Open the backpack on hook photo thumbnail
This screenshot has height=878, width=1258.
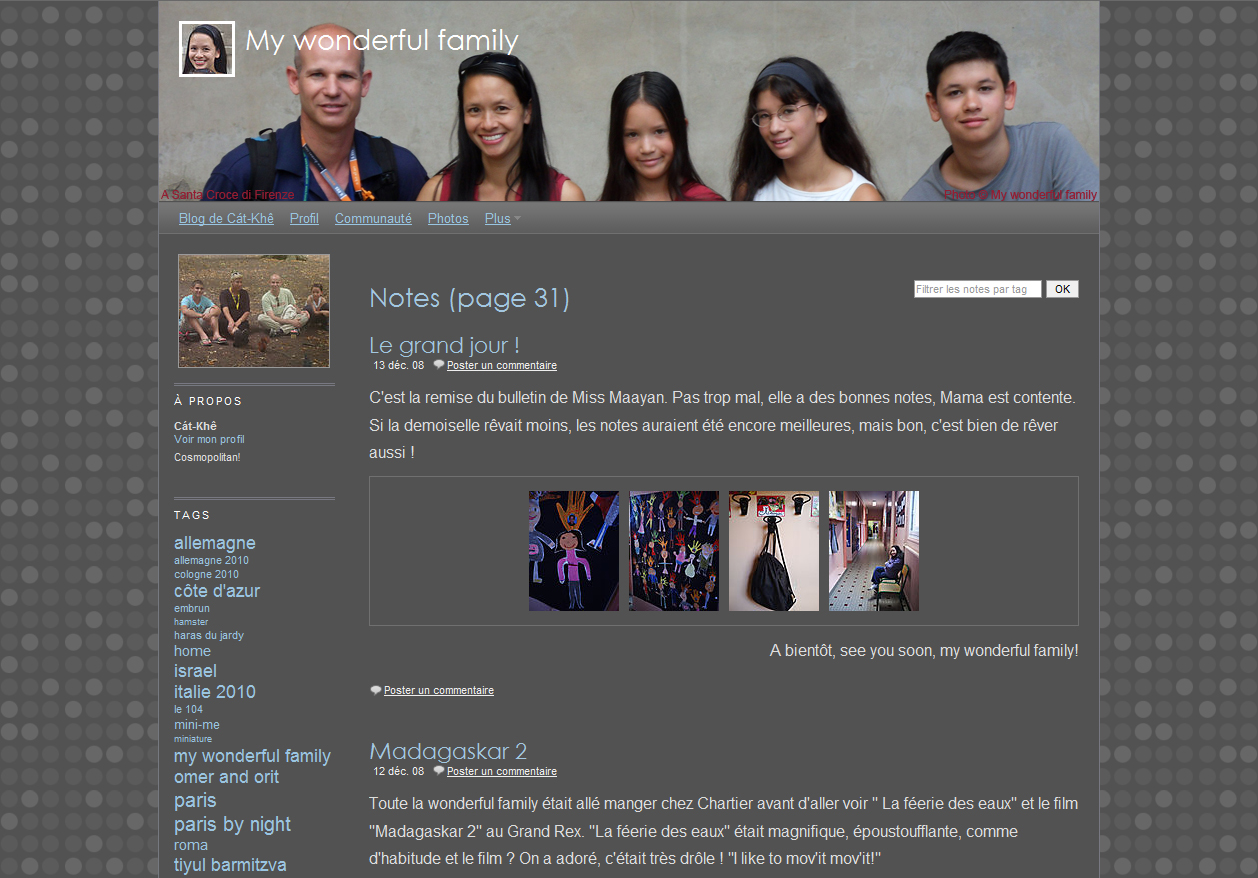(x=773, y=551)
